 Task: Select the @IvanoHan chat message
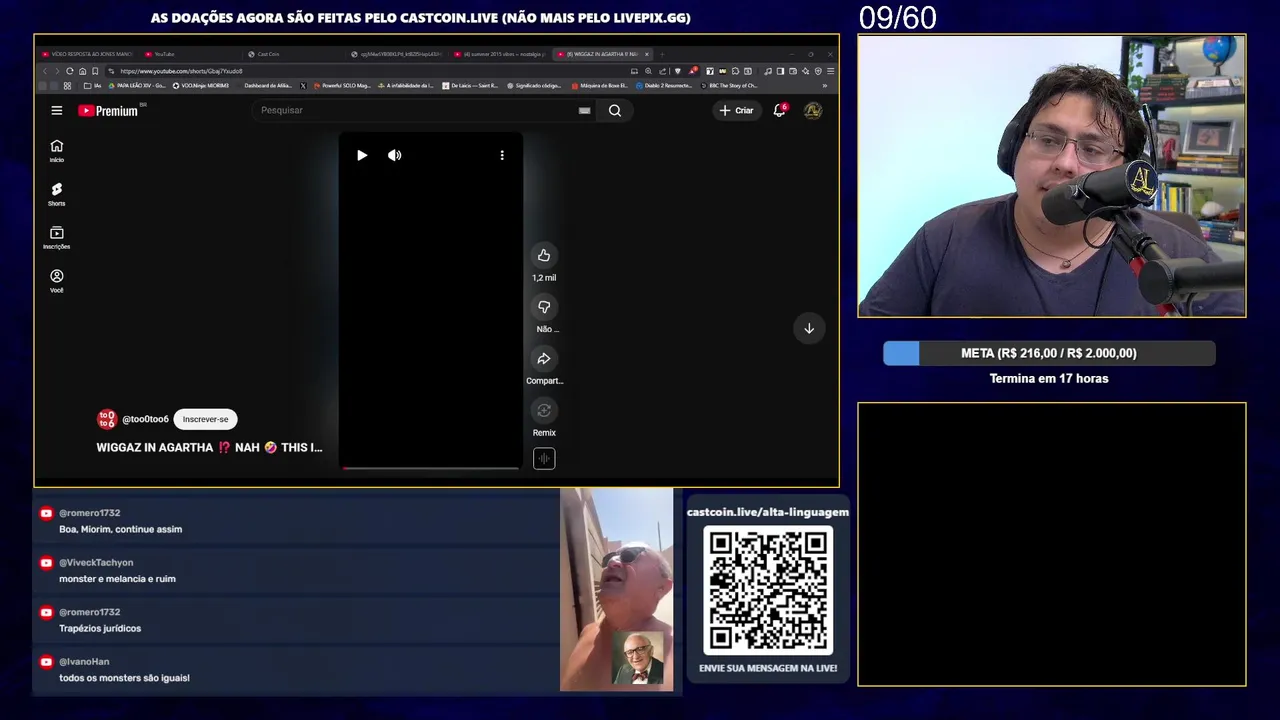[x=296, y=670]
